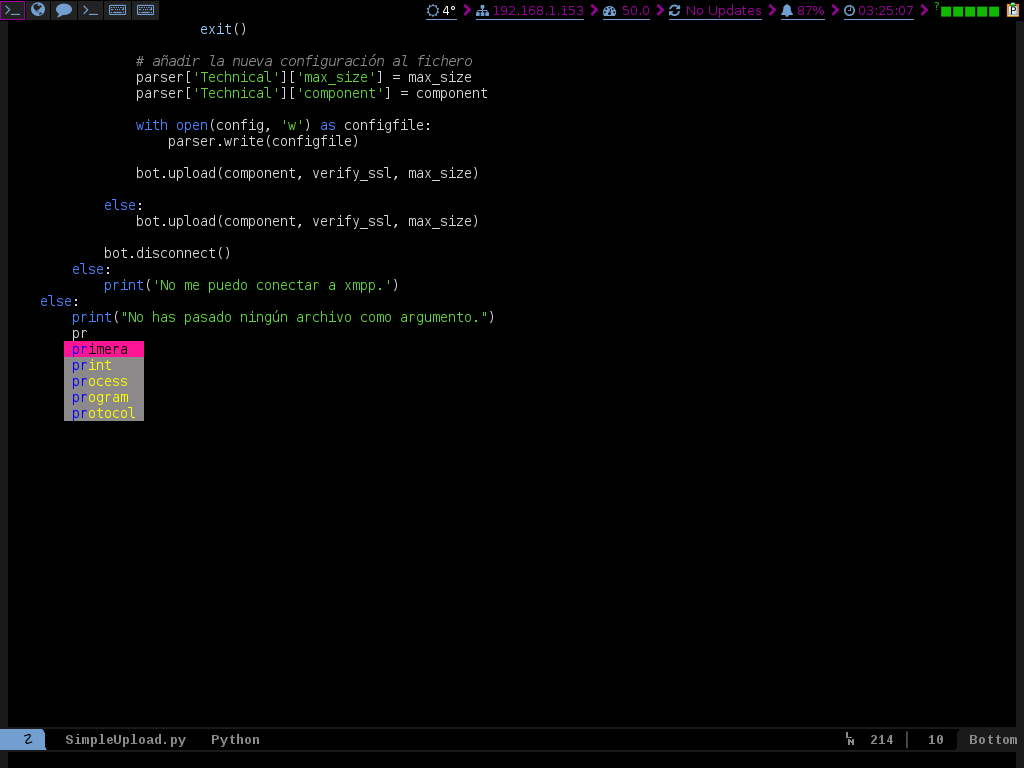Click the green battery bars indicator
This screenshot has width=1024, height=768.
click(970, 11)
